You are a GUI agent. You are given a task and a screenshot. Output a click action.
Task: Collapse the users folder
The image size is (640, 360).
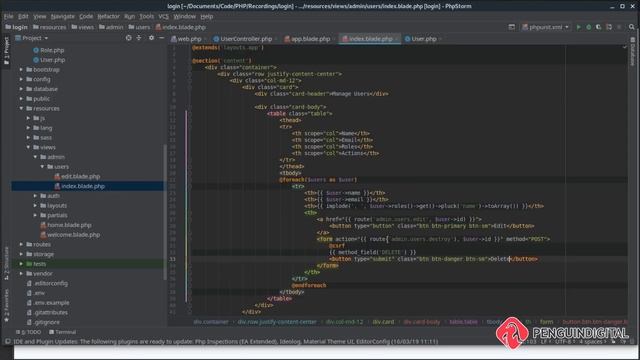[42, 167]
